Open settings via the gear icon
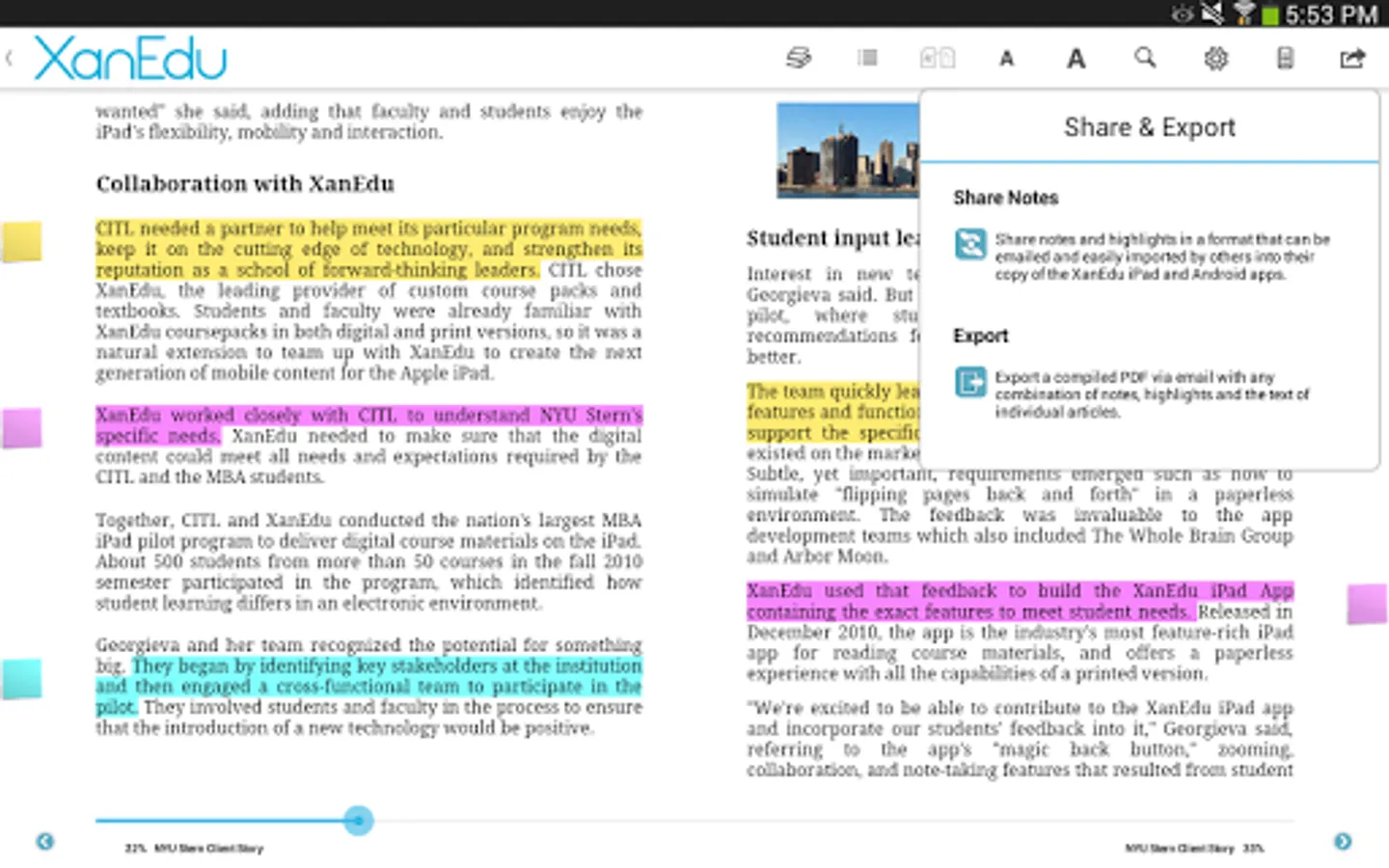 pyautogui.click(x=1215, y=58)
